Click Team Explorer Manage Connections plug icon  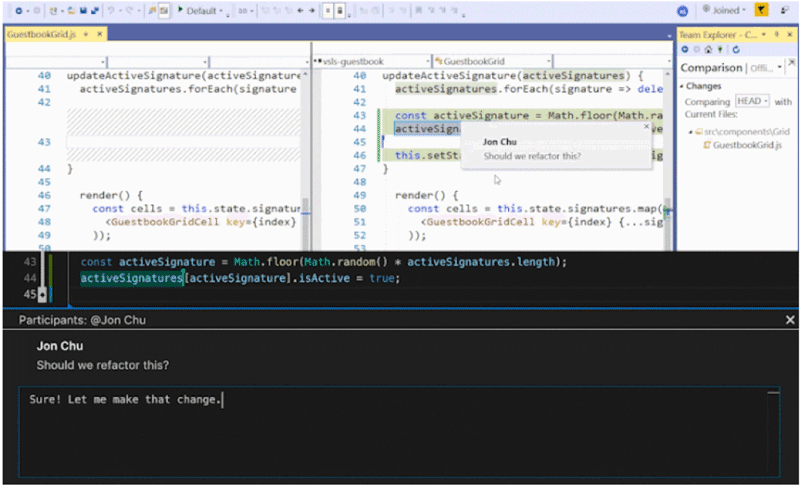coord(720,49)
